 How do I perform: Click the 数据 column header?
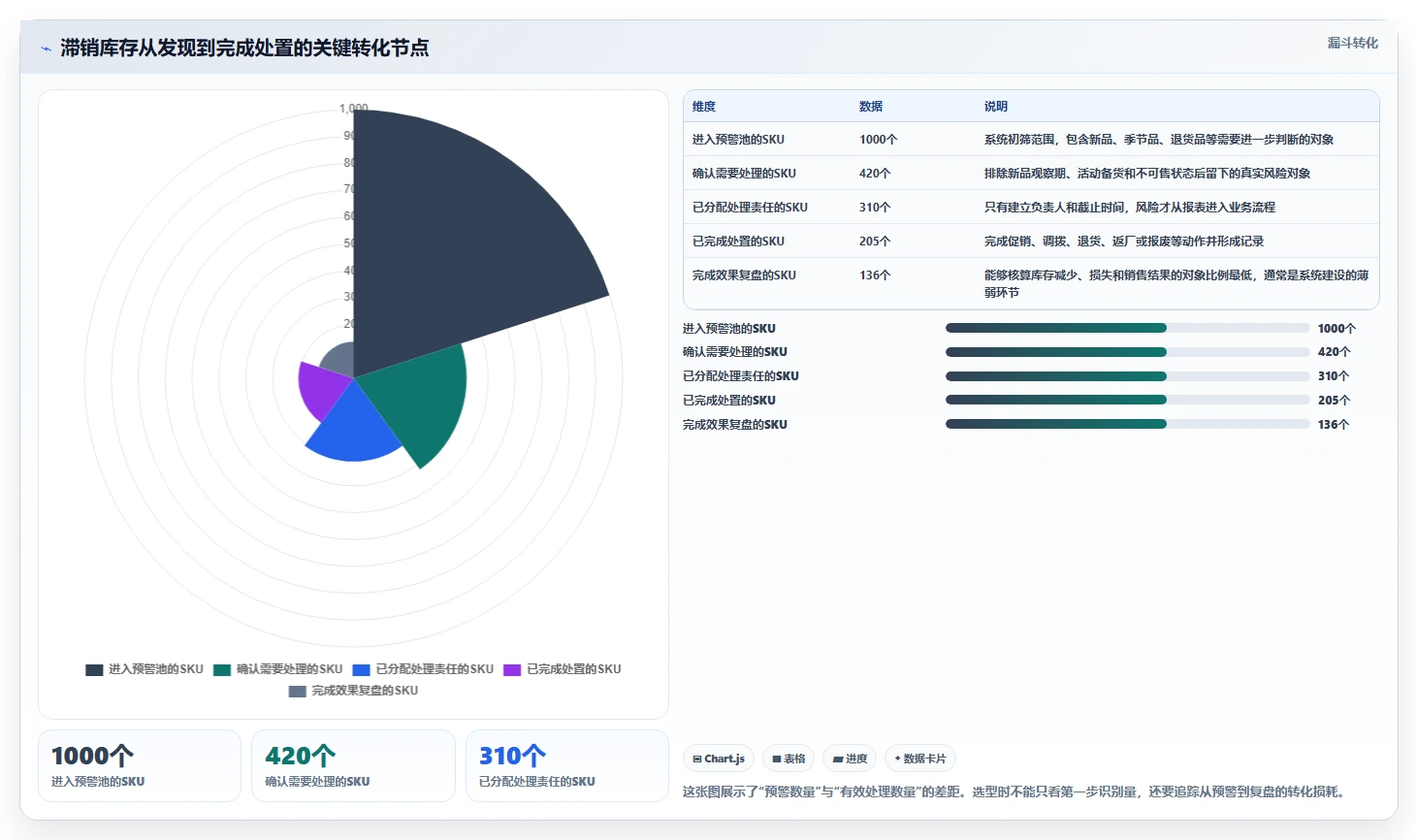871,107
